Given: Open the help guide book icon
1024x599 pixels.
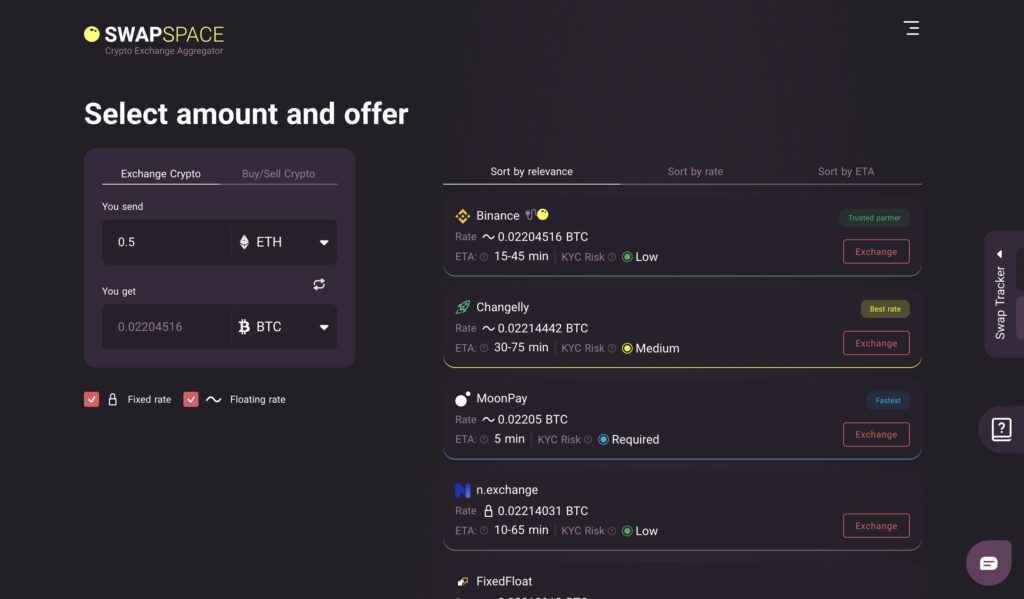Looking at the screenshot, I should 1001,429.
